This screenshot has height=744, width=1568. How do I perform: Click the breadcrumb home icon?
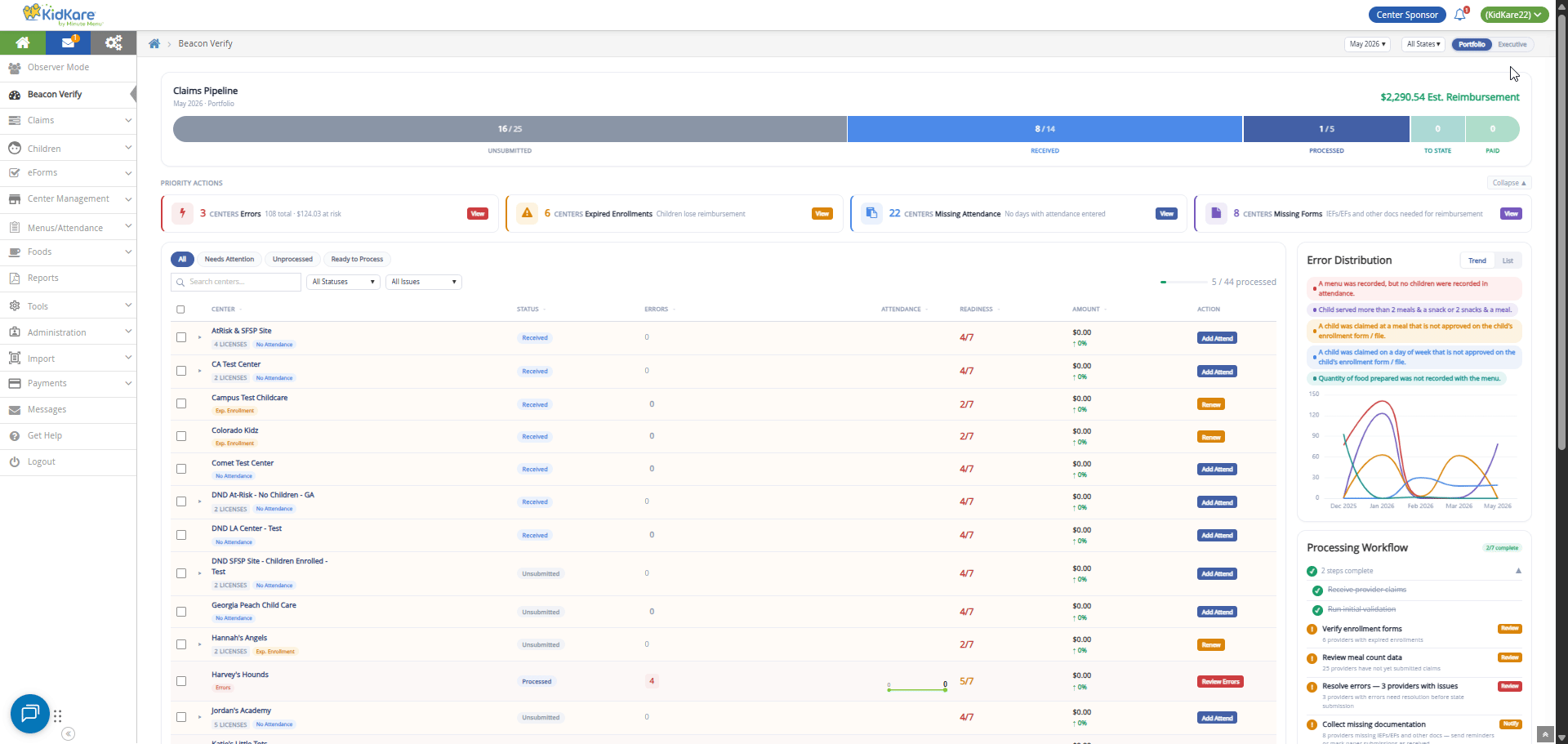coord(154,43)
